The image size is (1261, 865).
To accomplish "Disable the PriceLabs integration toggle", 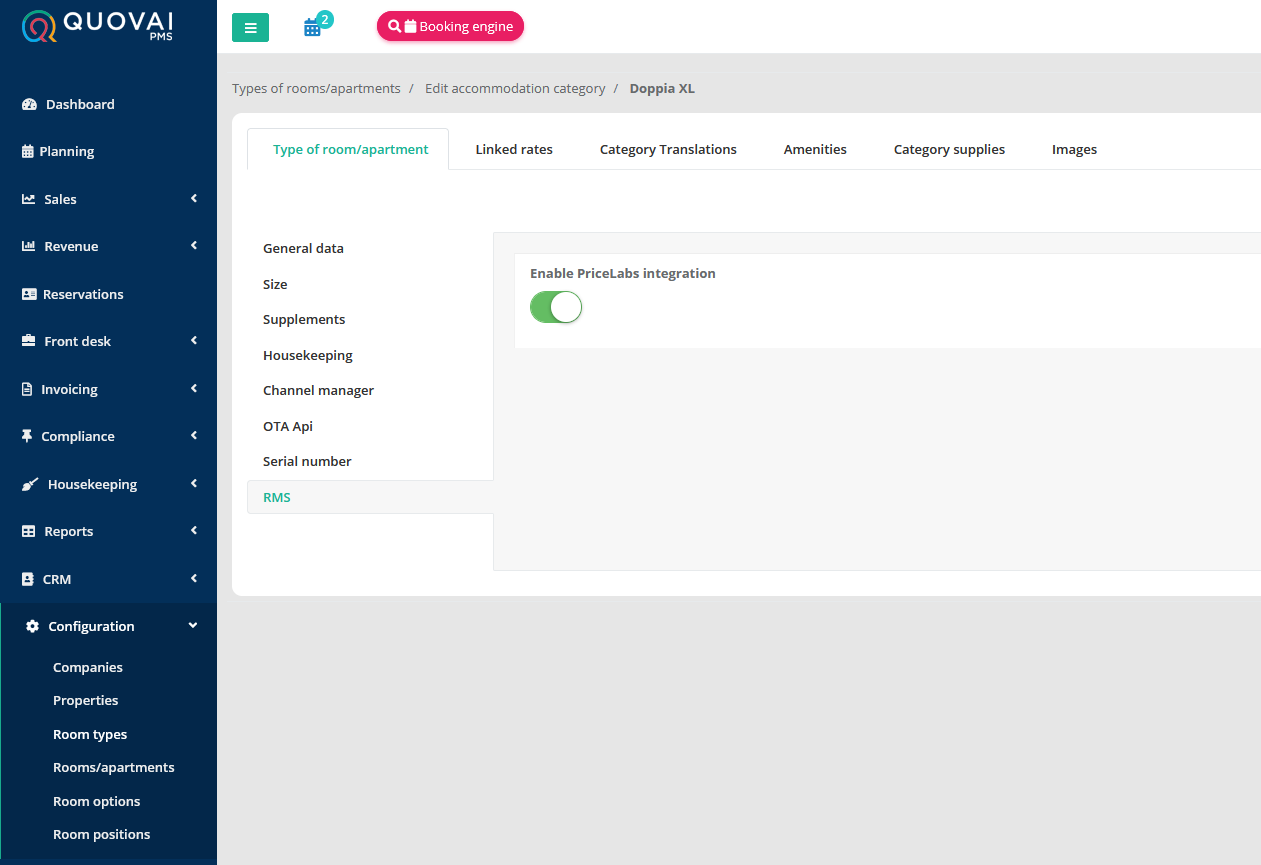I will [x=556, y=307].
